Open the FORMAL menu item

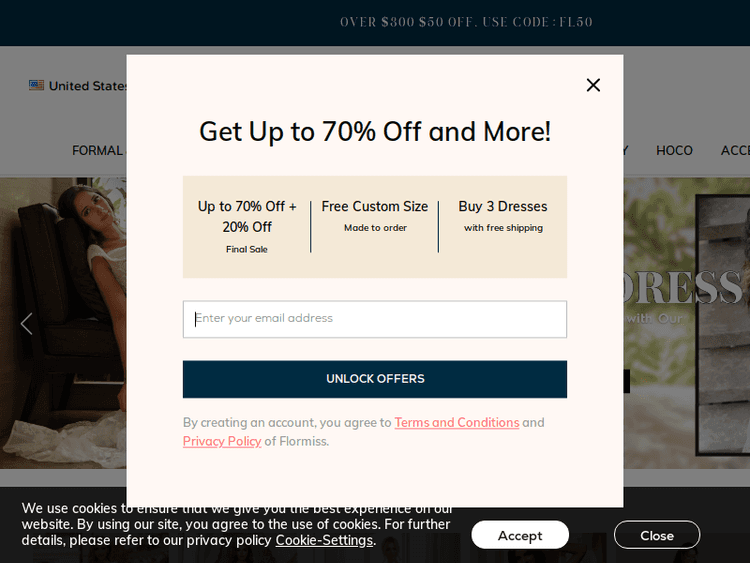(98, 151)
